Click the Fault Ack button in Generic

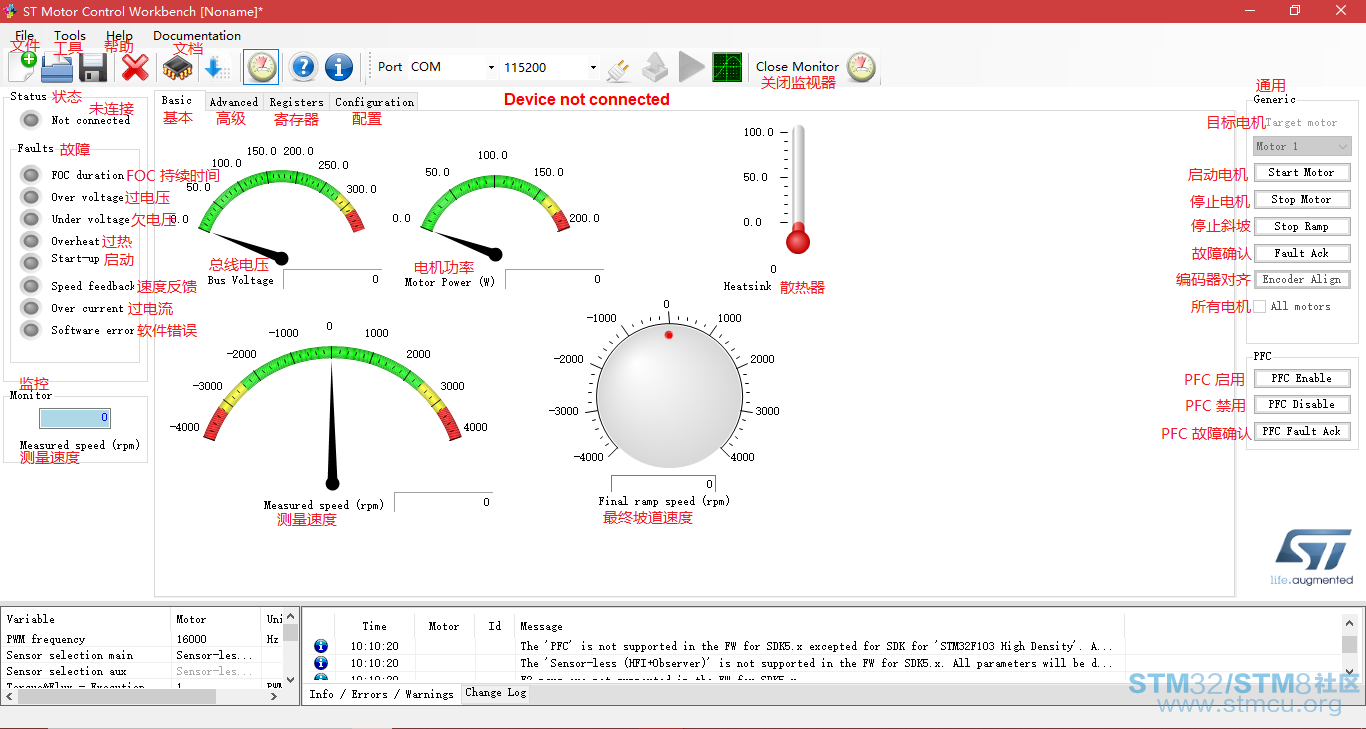[x=1302, y=254]
